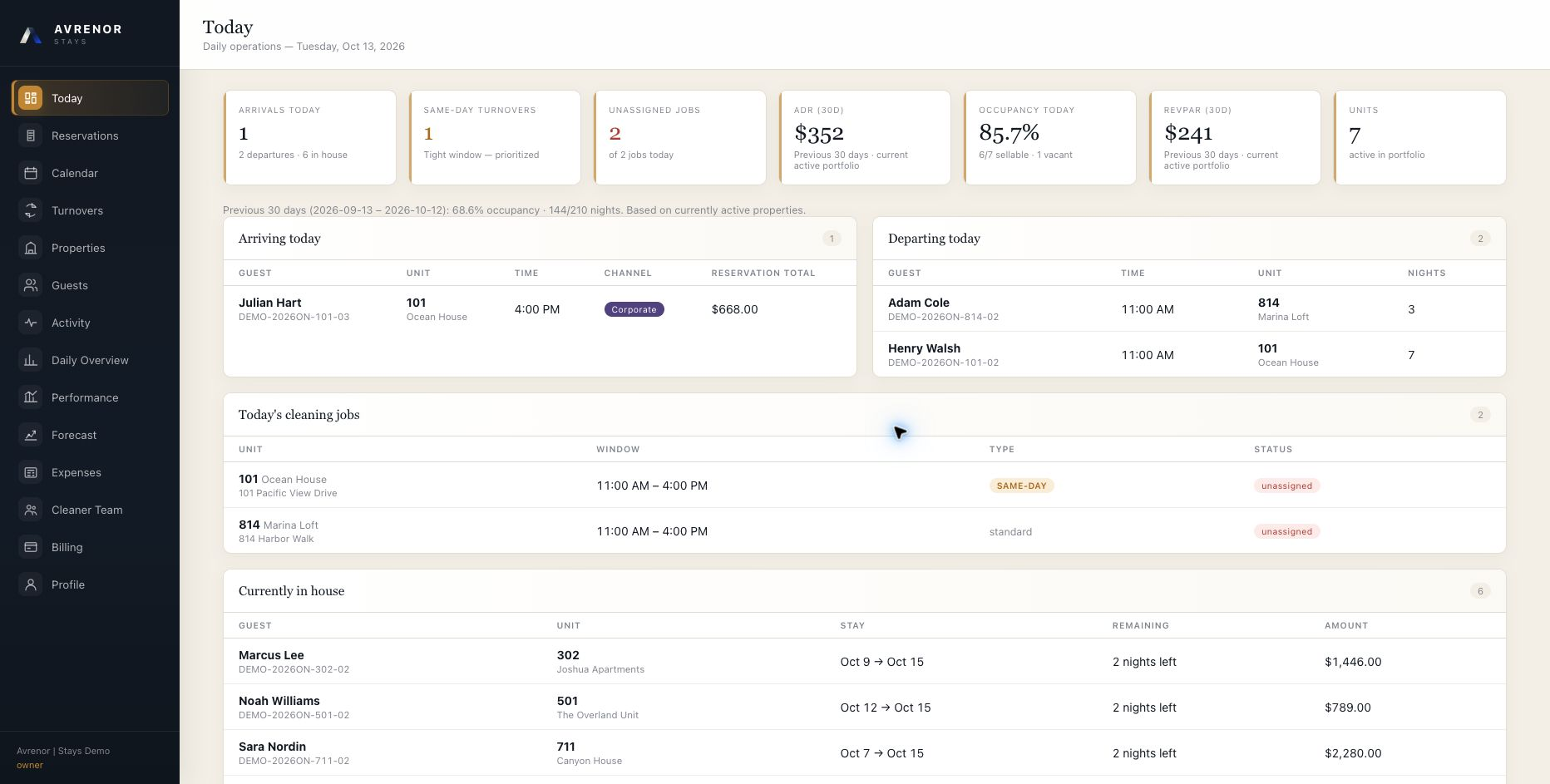Click the Same-Day Turnovers card

495,137
